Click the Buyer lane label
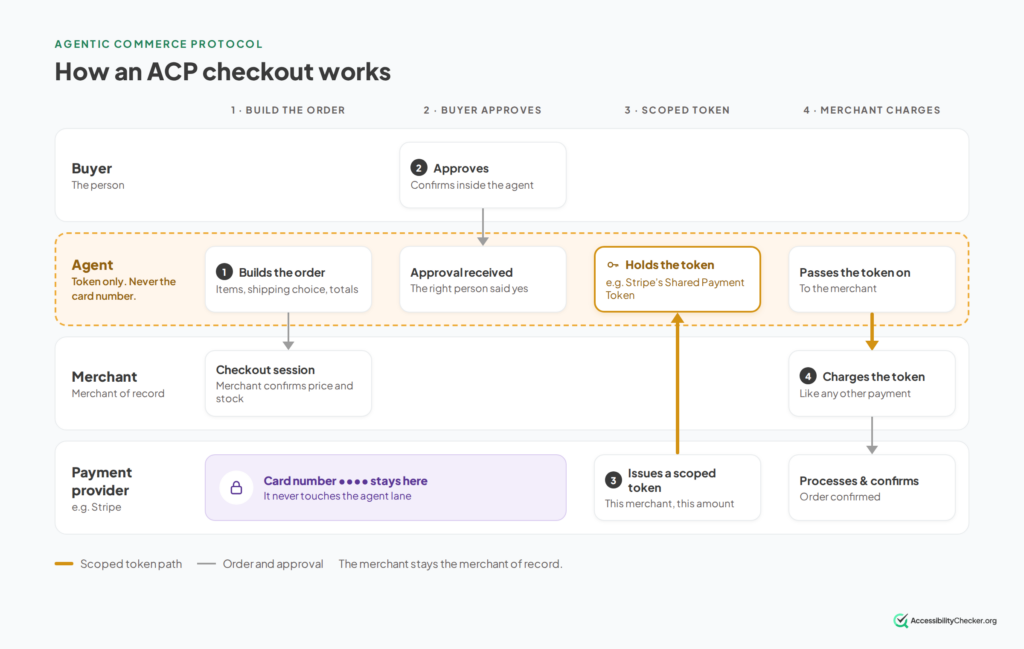Screen dimensions: 1024x649 point(92,168)
